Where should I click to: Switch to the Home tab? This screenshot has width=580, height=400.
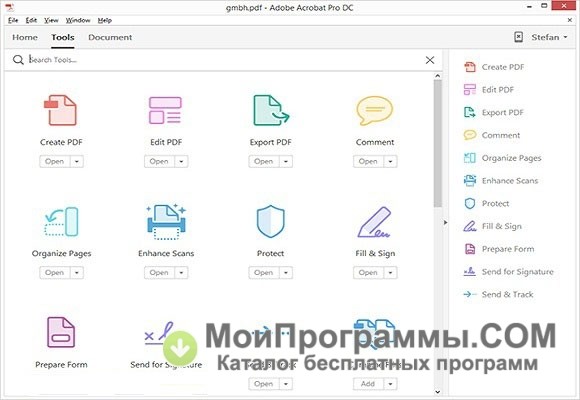tap(25, 37)
